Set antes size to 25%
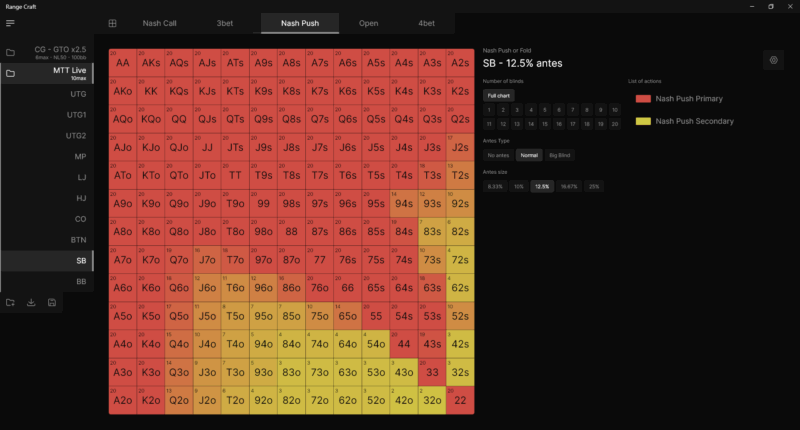The width and height of the screenshot is (800, 430). pyautogui.click(x=594, y=186)
